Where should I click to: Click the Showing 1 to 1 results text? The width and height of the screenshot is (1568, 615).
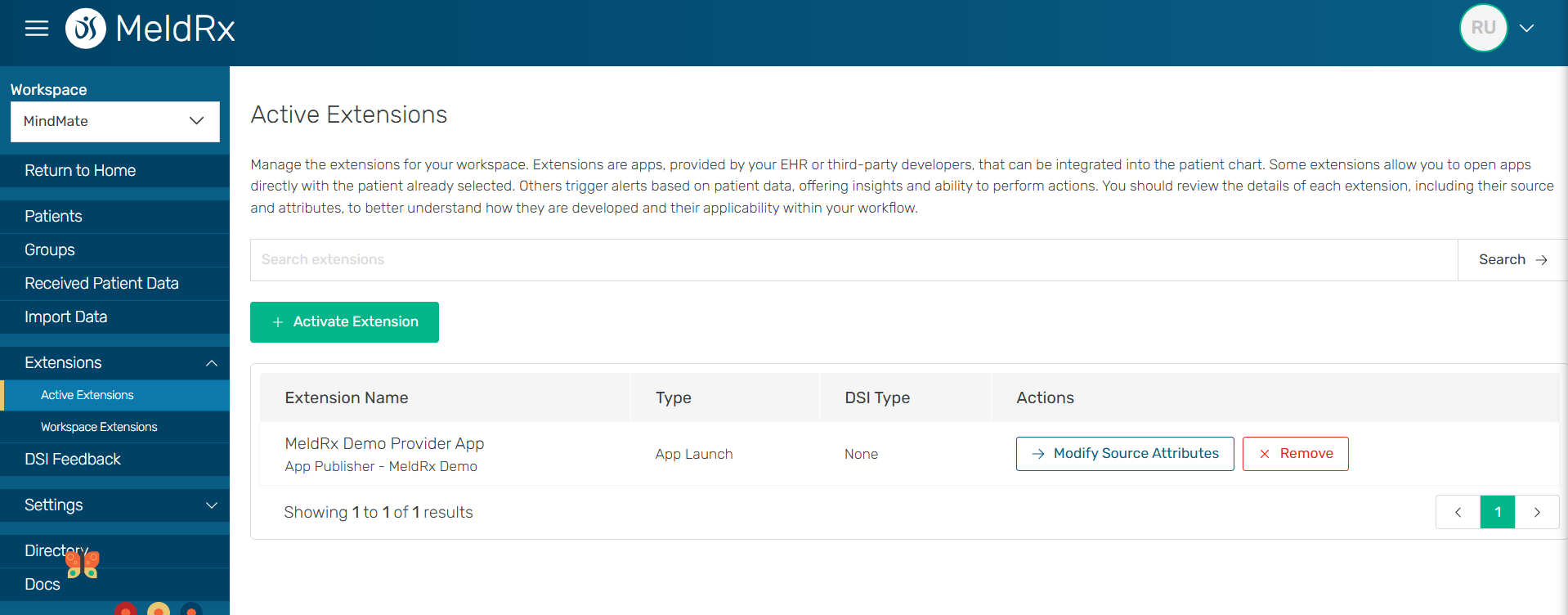tap(379, 513)
